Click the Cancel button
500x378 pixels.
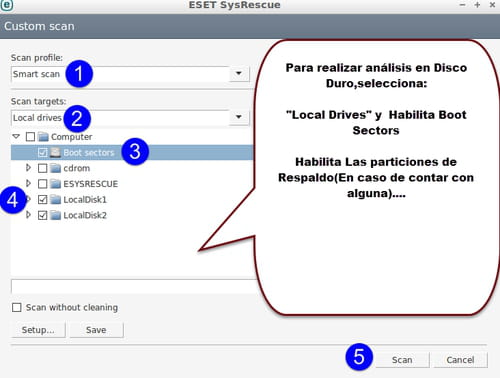pyautogui.click(x=460, y=360)
